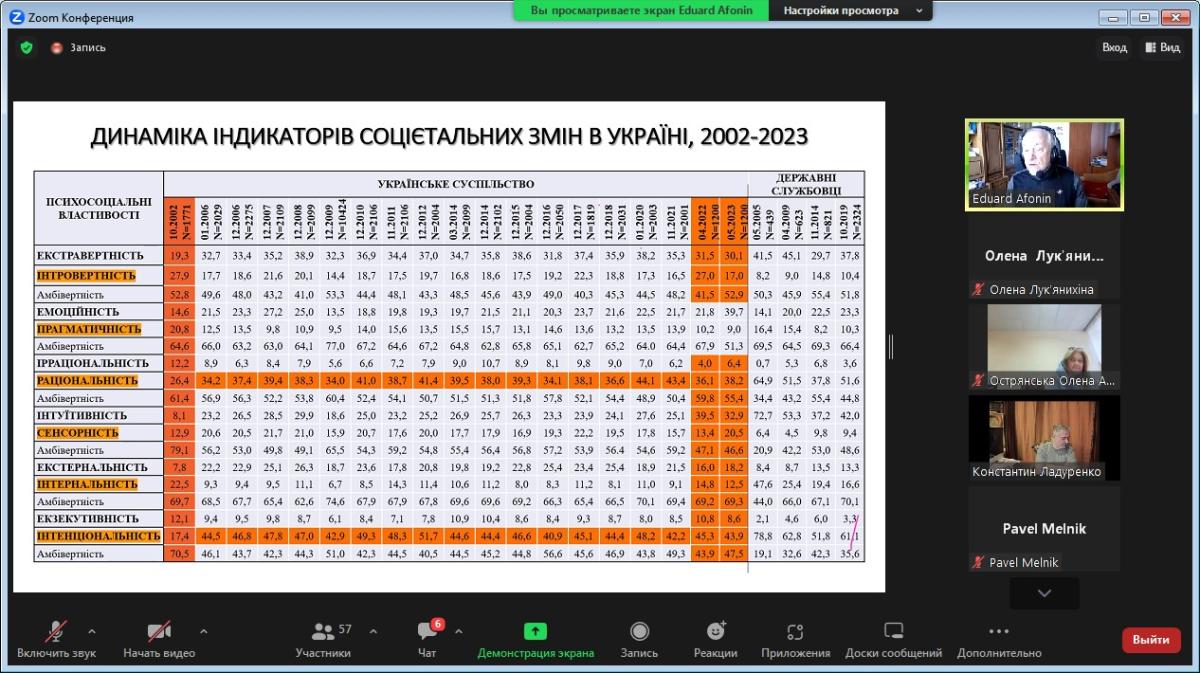Click the Sign In button
This screenshot has height=673, width=1200.
click(1114, 47)
